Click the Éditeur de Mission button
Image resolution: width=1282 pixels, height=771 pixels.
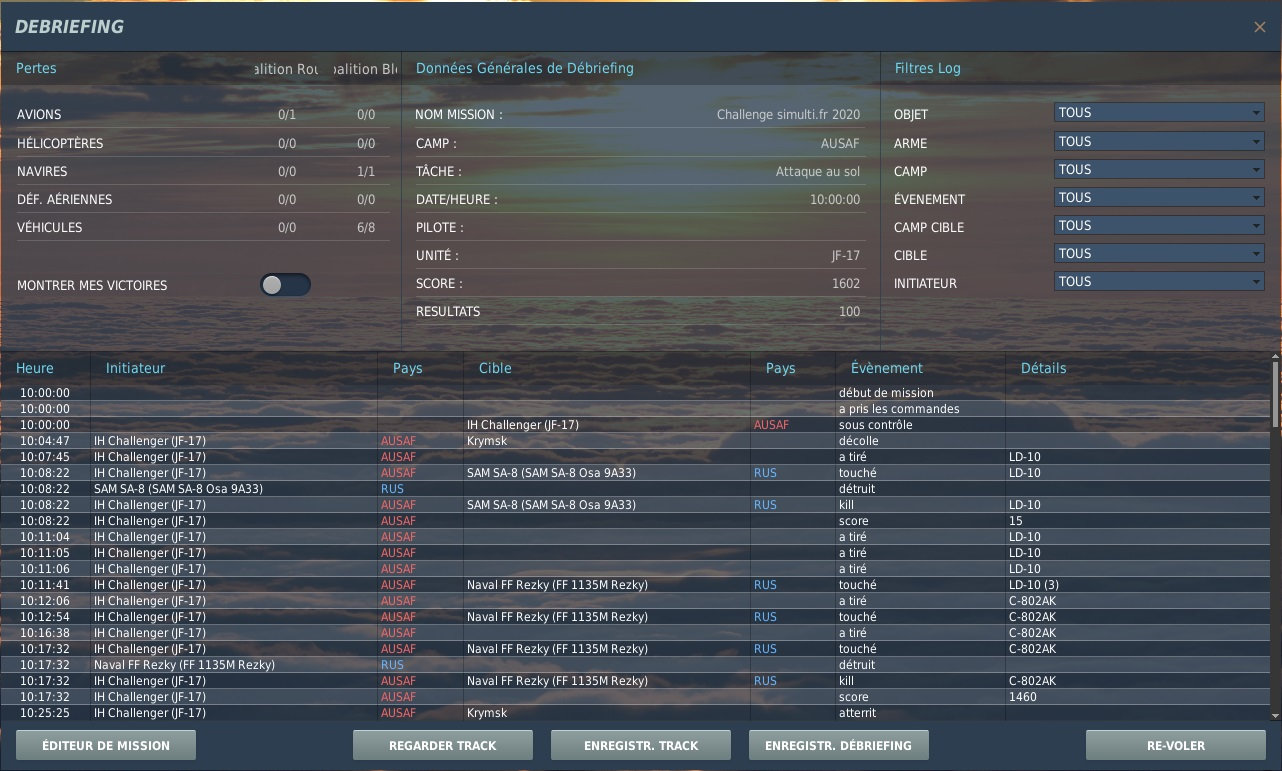(106, 745)
